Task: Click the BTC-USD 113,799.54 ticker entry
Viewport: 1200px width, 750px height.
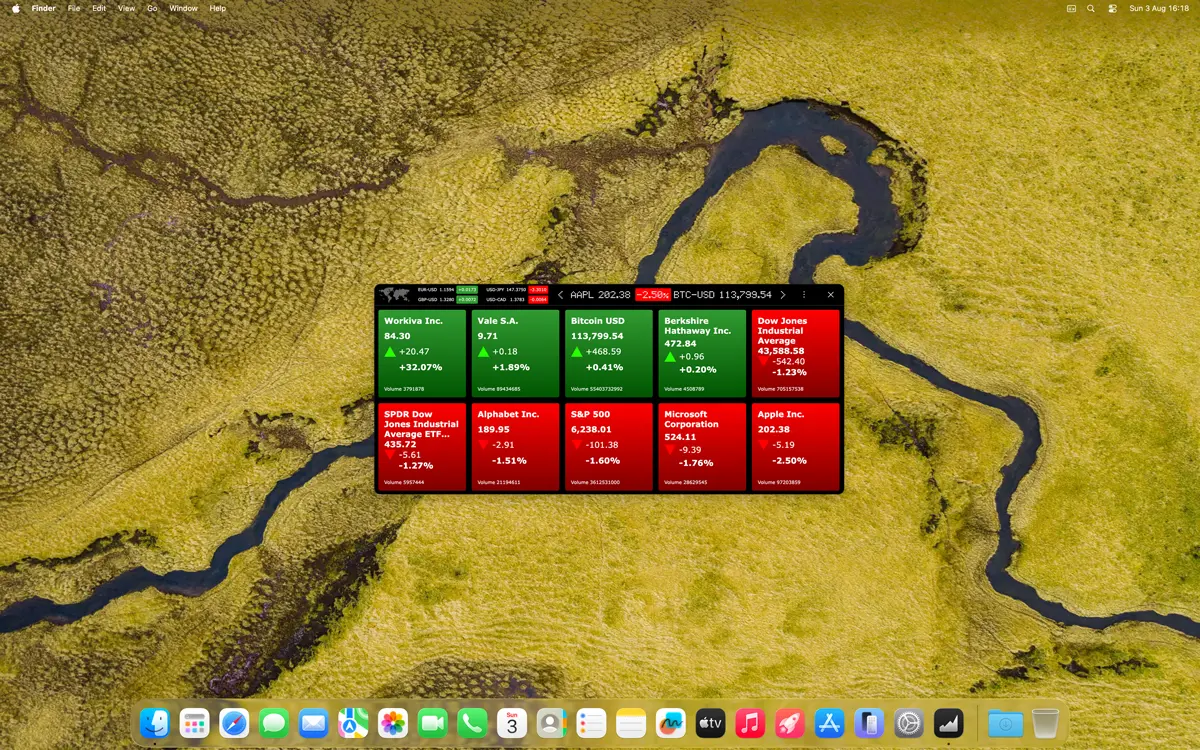Action: tap(722, 295)
